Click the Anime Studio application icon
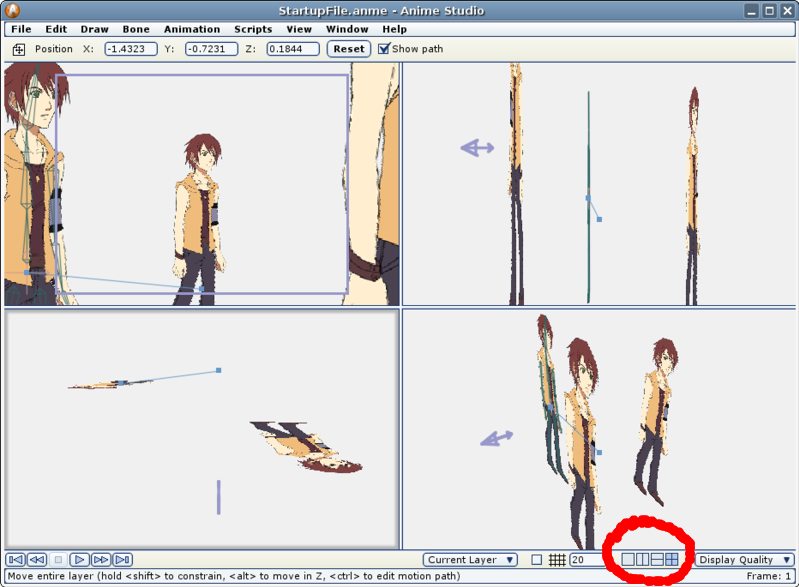799x587 pixels. pyautogui.click(x=12, y=10)
